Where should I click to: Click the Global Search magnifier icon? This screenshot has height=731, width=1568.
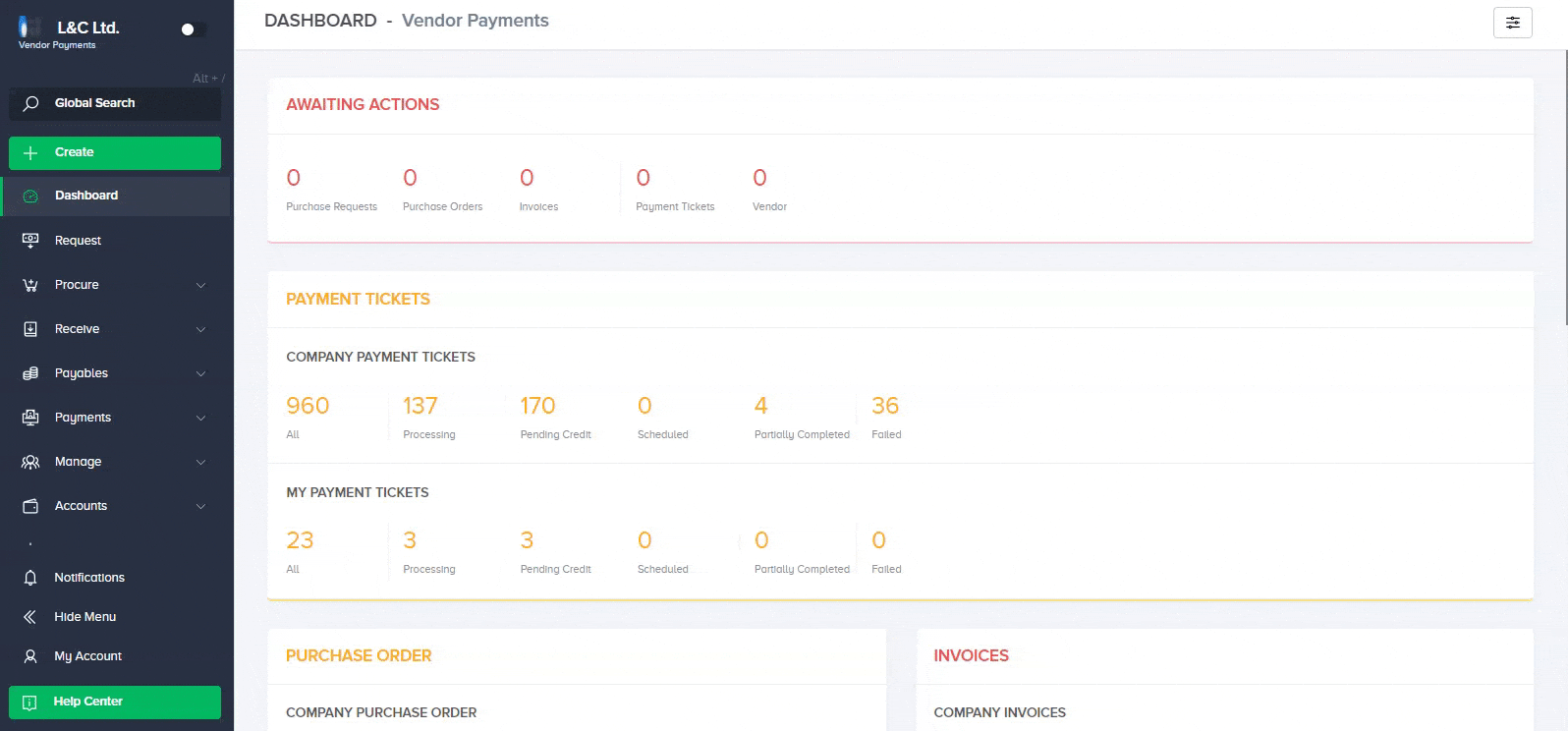click(x=31, y=103)
